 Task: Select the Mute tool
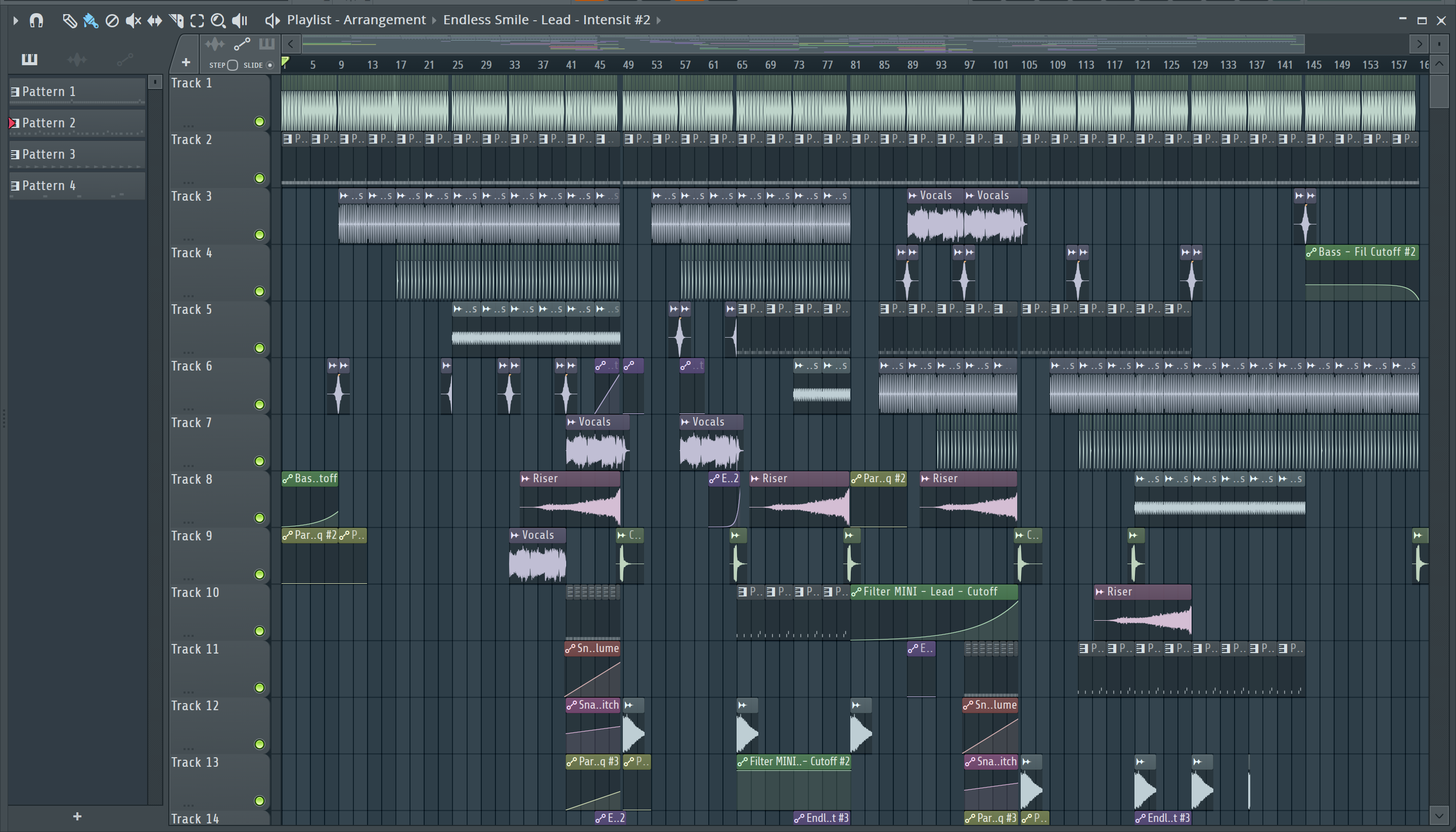pos(133,21)
